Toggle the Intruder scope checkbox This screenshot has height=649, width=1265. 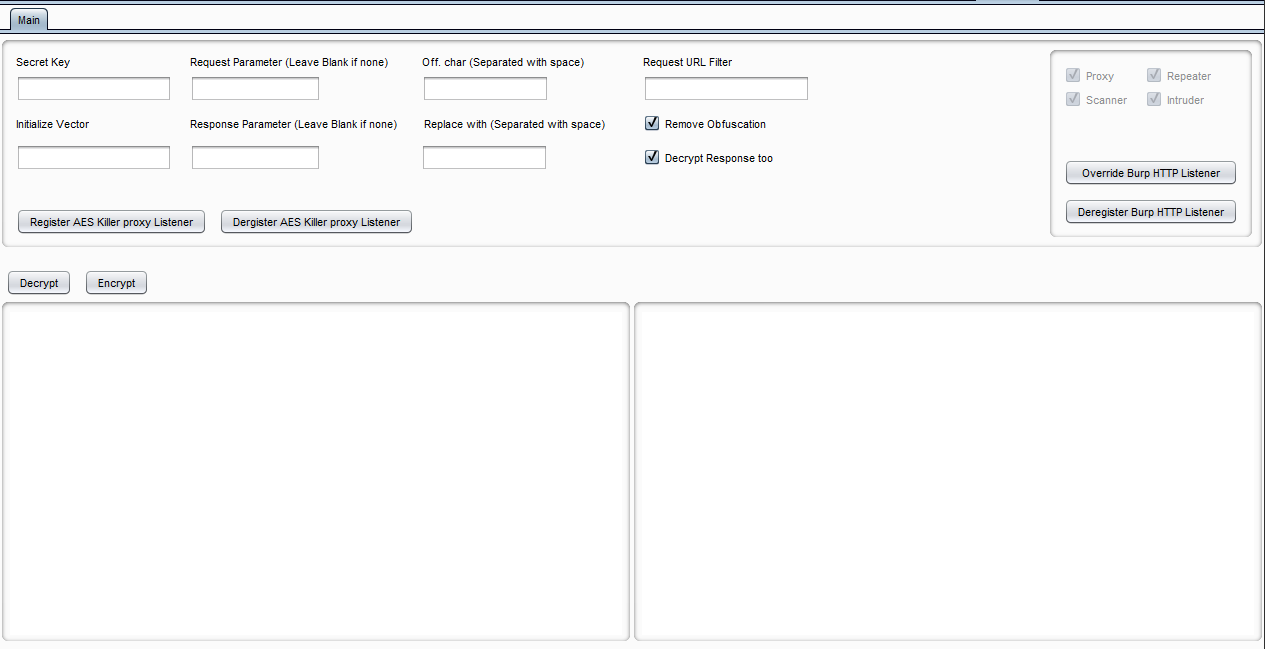click(1153, 99)
